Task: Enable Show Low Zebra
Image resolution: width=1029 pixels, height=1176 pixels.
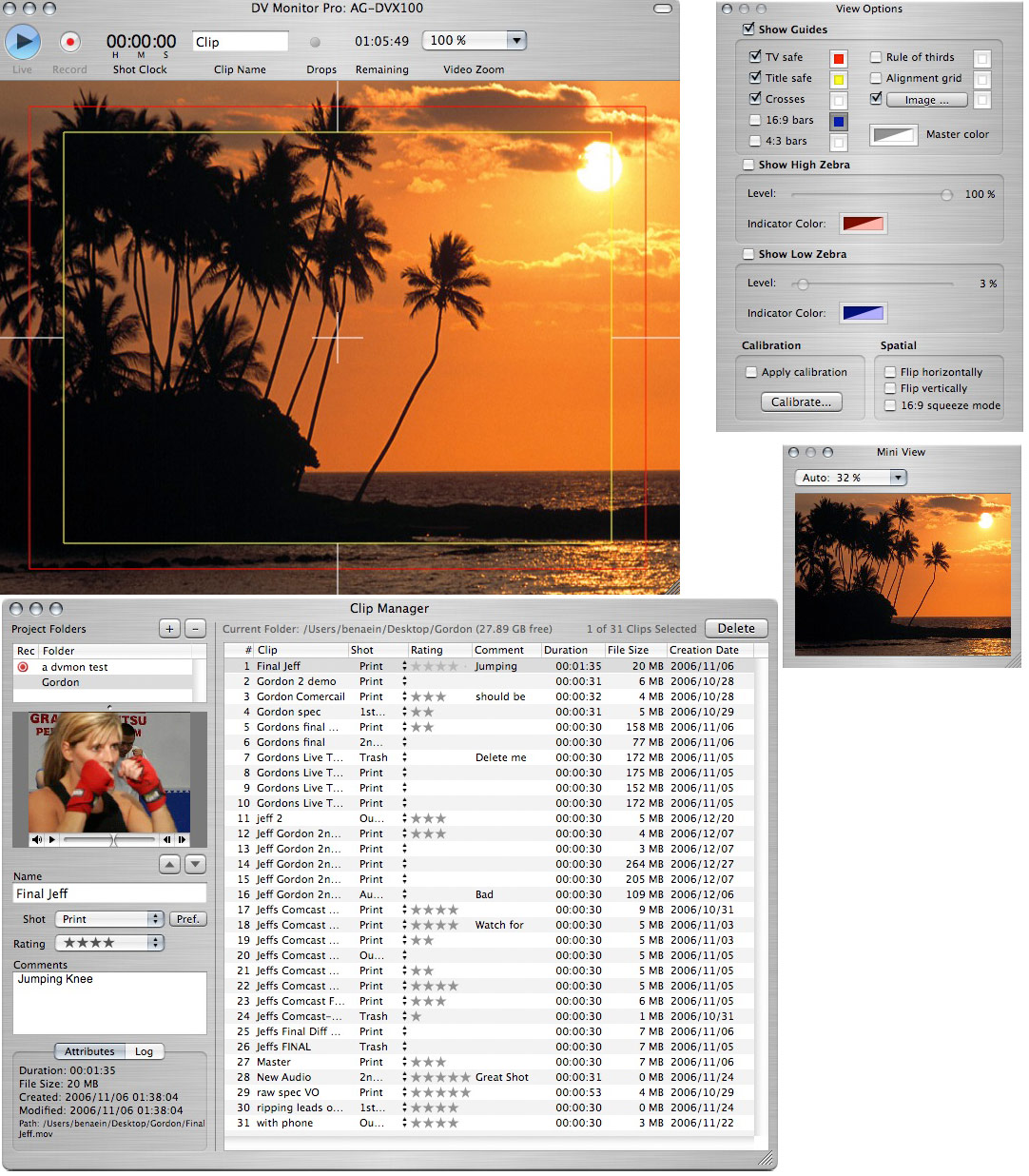Action: point(748,254)
